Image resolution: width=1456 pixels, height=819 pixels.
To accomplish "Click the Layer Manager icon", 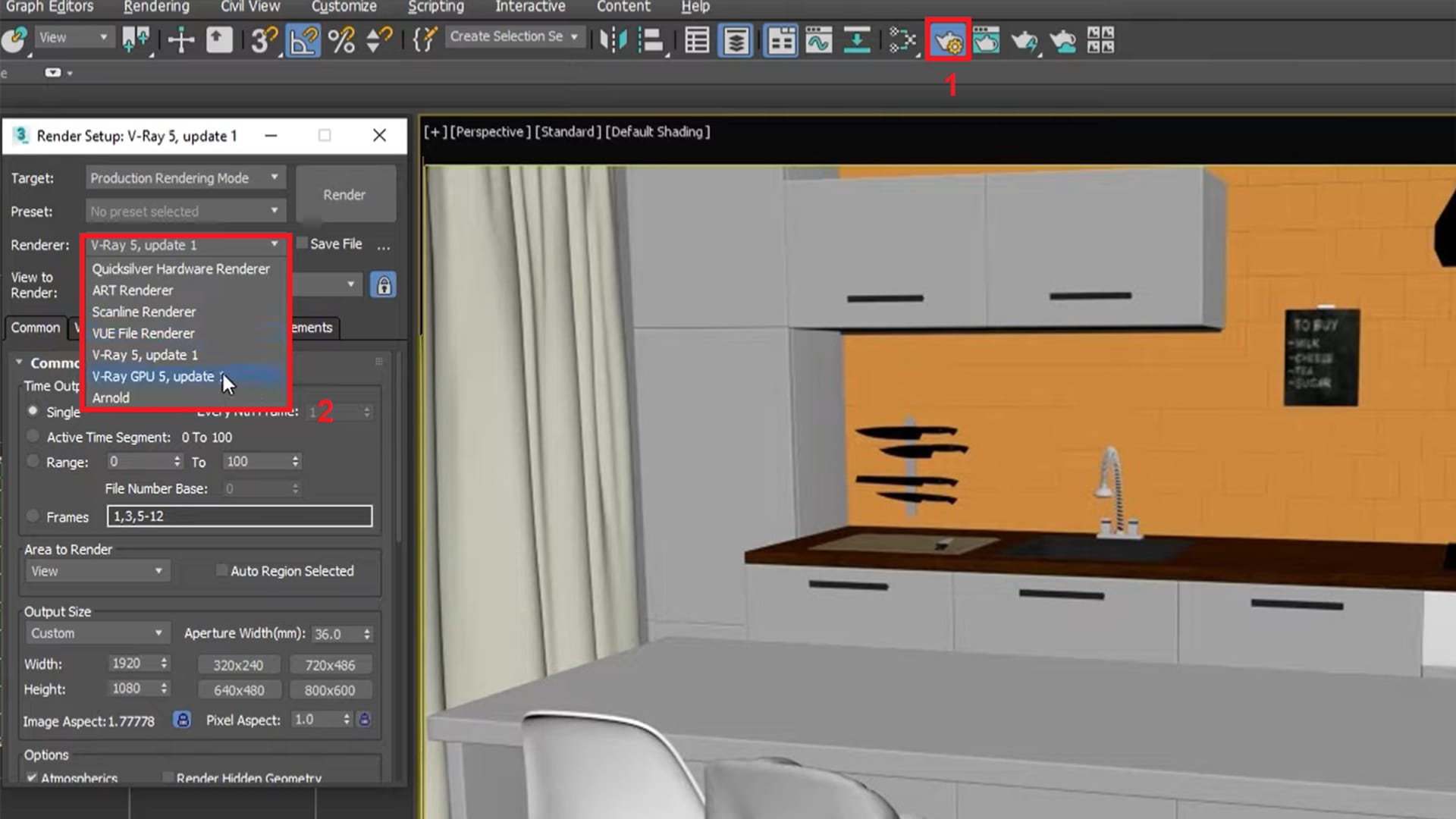I will (x=738, y=39).
